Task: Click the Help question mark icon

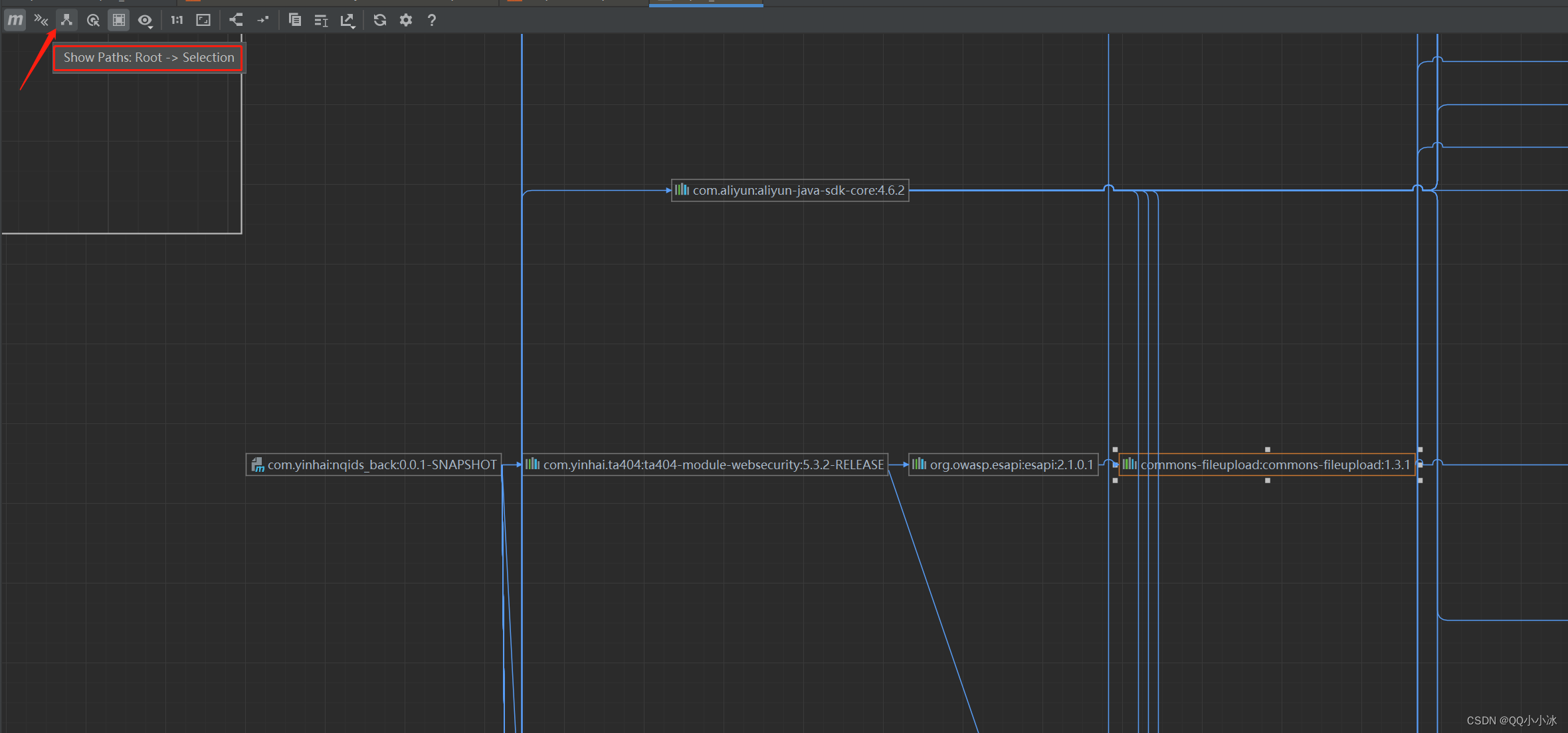Action: [432, 20]
